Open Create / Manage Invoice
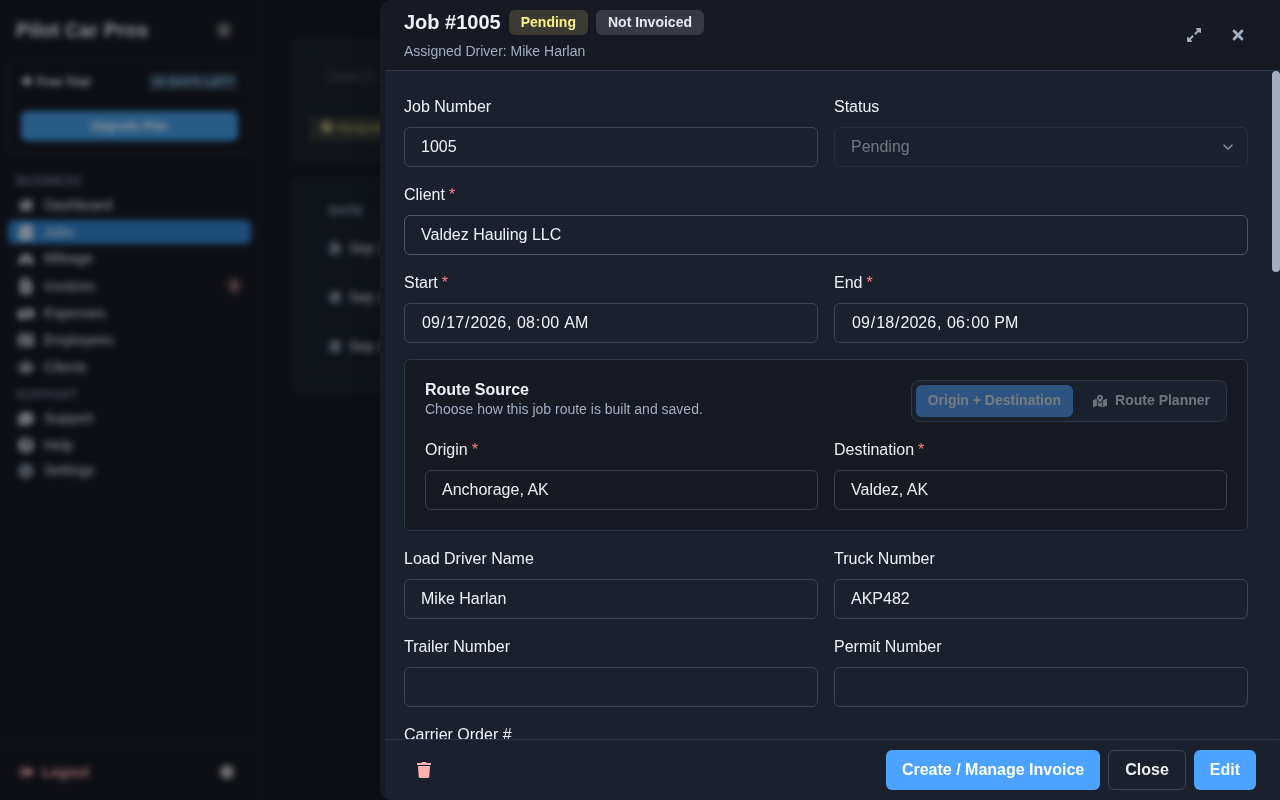The height and width of the screenshot is (800, 1280). pos(993,770)
